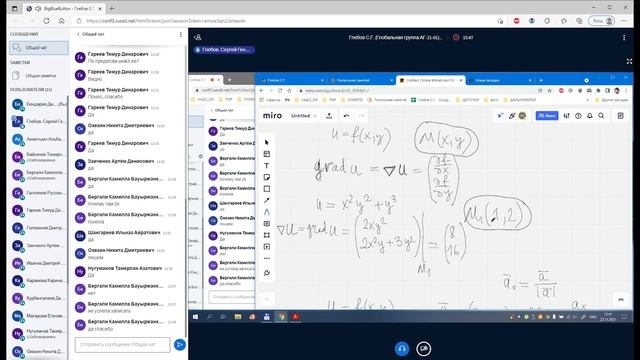Open BigBlueButton options menu at top right
640x360 pixels.
[624, 38]
